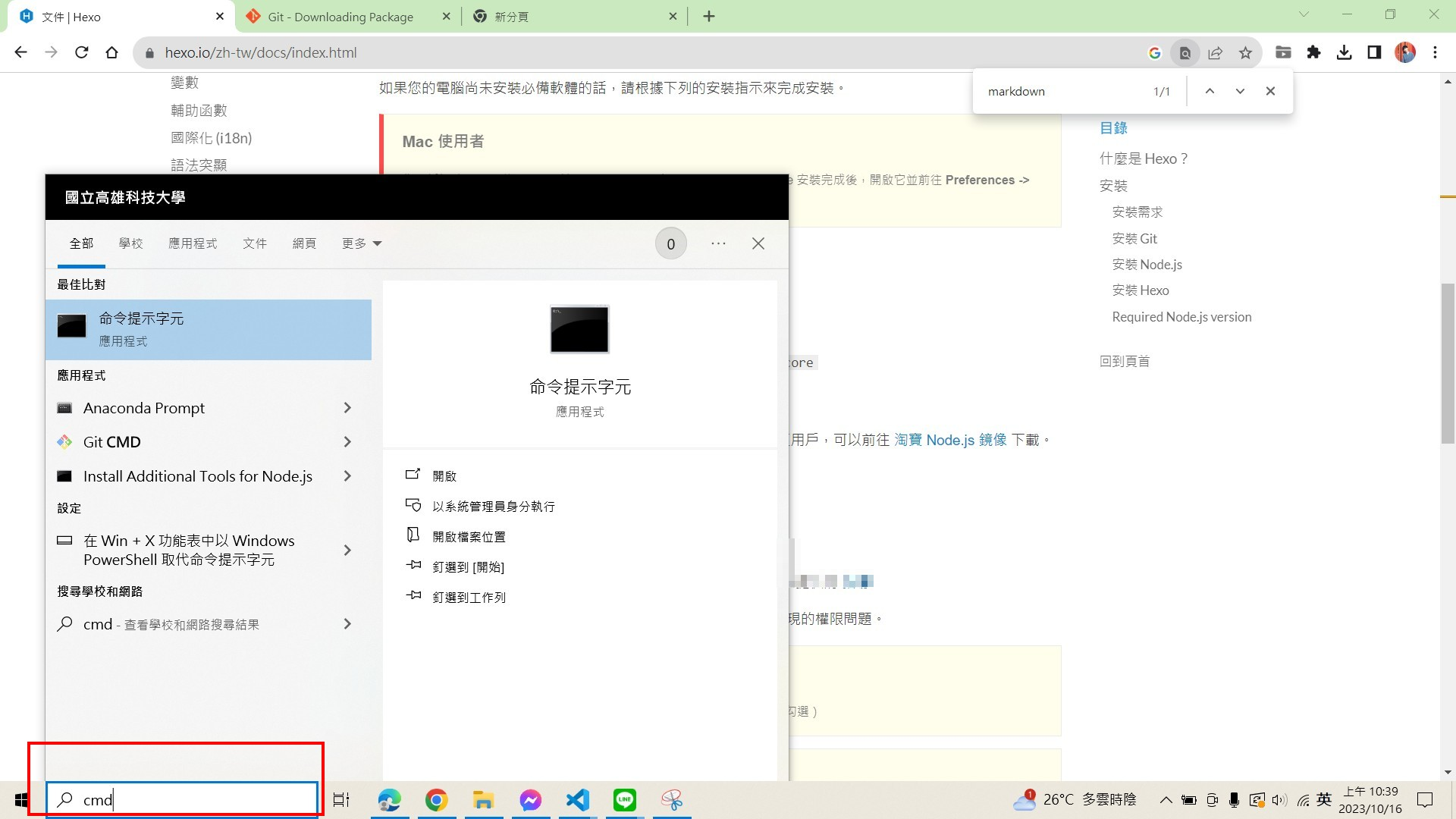Open File Explorer from the taskbar
1456x819 pixels.
483,799
